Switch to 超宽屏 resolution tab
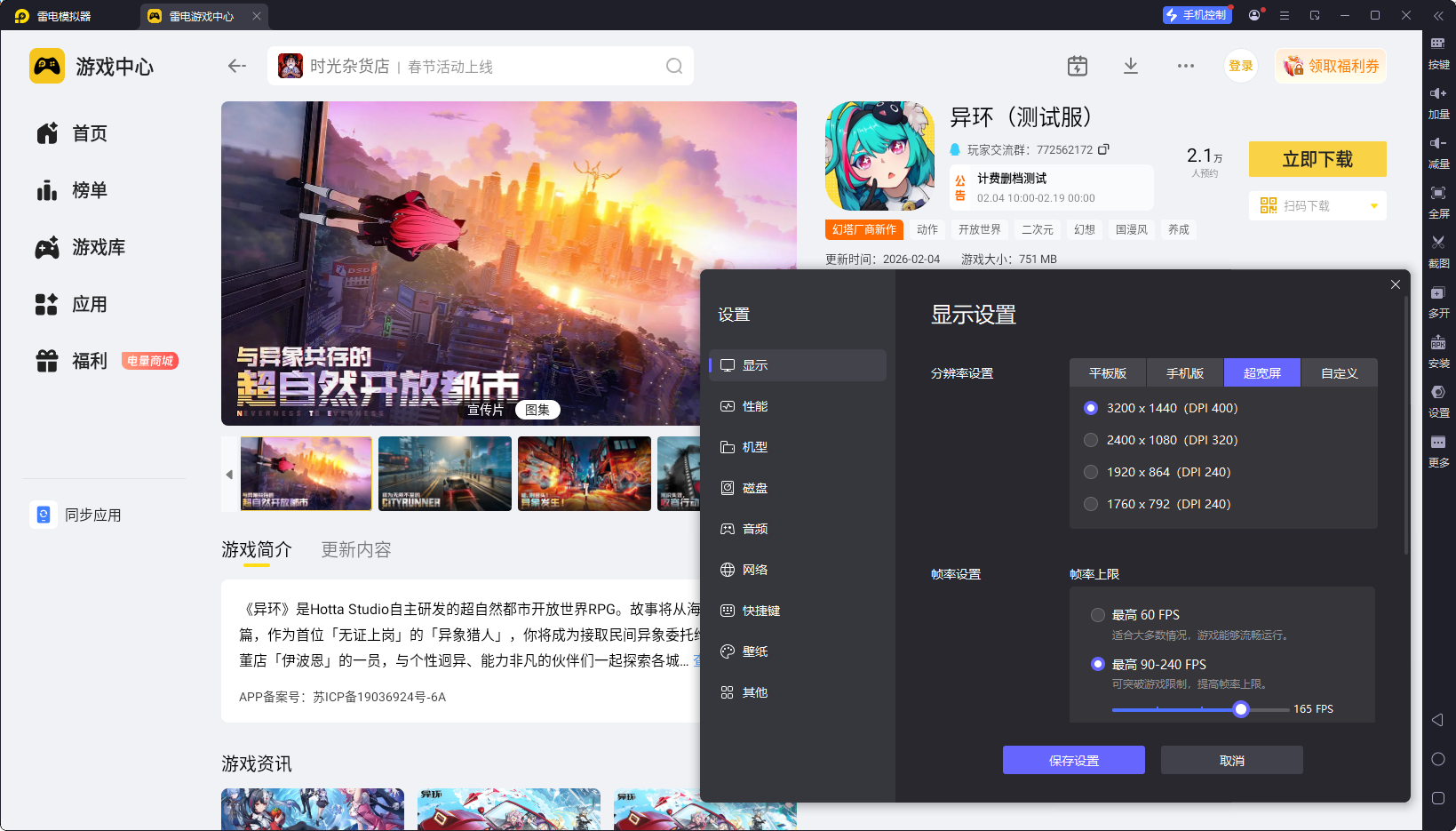Image resolution: width=1456 pixels, height=831 pixels. click(1262, 373)
